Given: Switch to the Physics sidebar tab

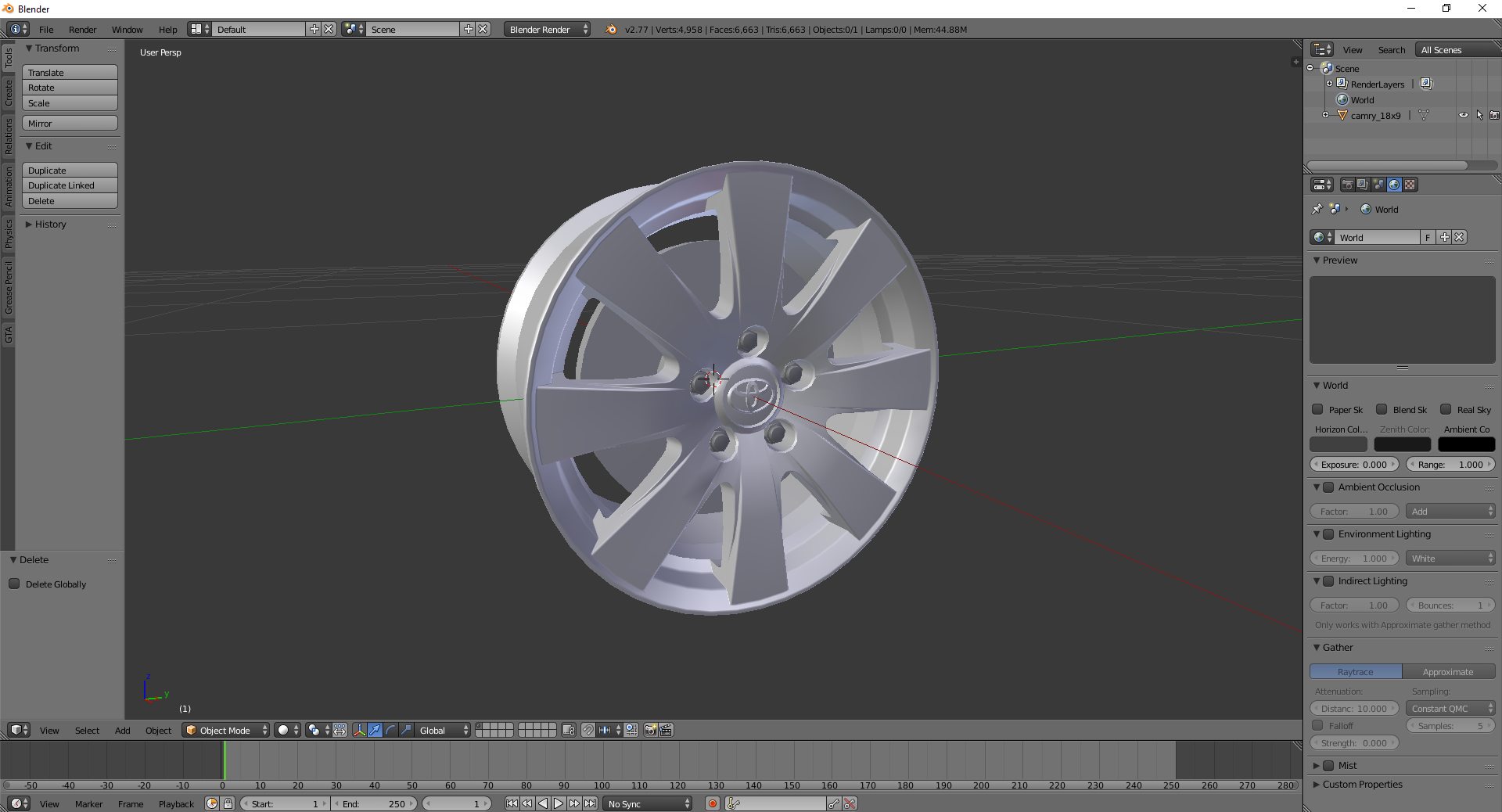Looking at the screenshot, I should click(9, 233).
